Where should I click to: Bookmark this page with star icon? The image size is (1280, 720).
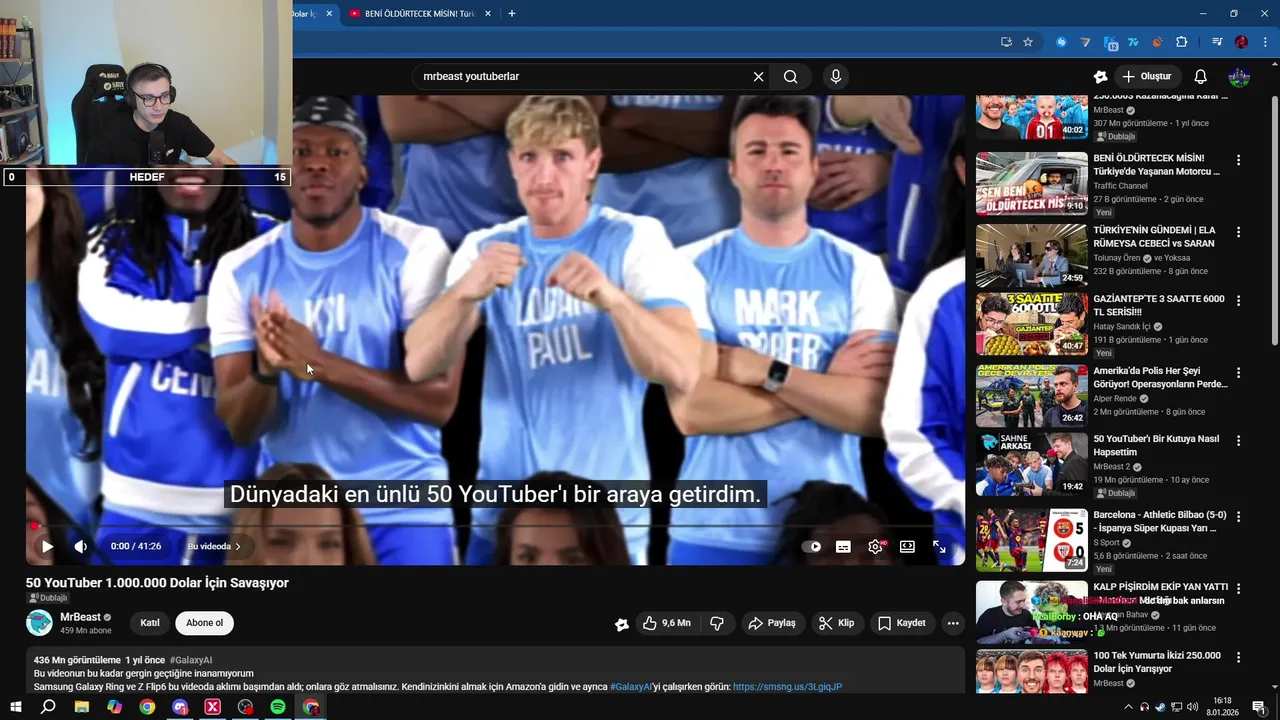click(1028, 42)
